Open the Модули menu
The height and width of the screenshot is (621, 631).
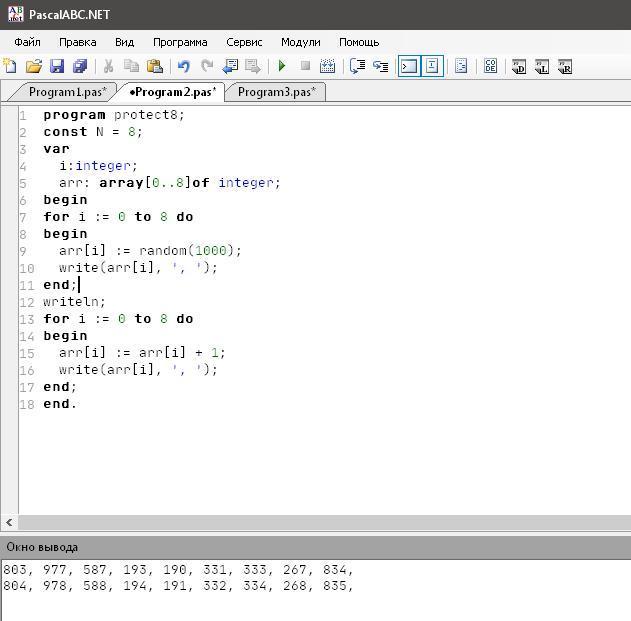[300, 42]
